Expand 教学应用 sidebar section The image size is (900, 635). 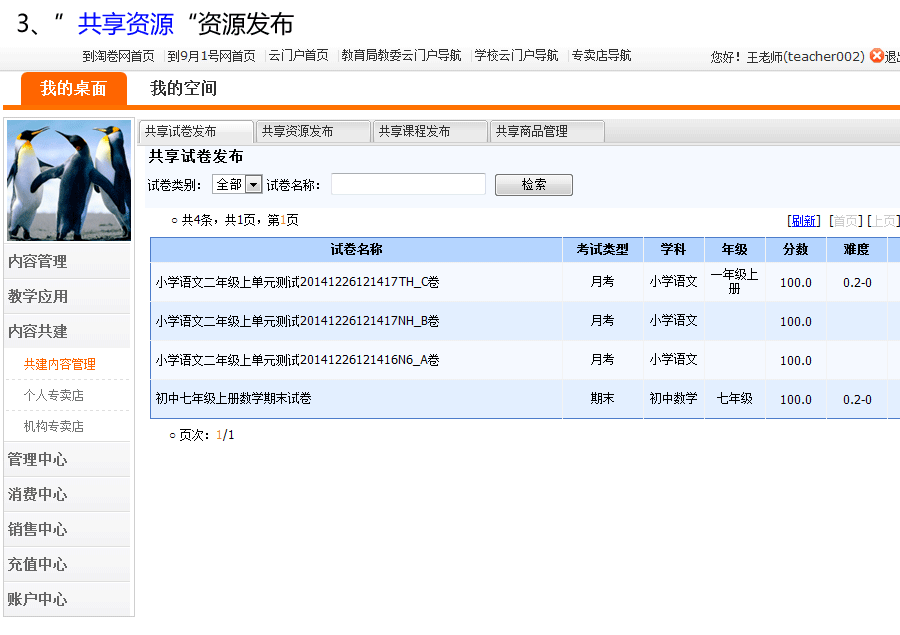click(38, 297)
